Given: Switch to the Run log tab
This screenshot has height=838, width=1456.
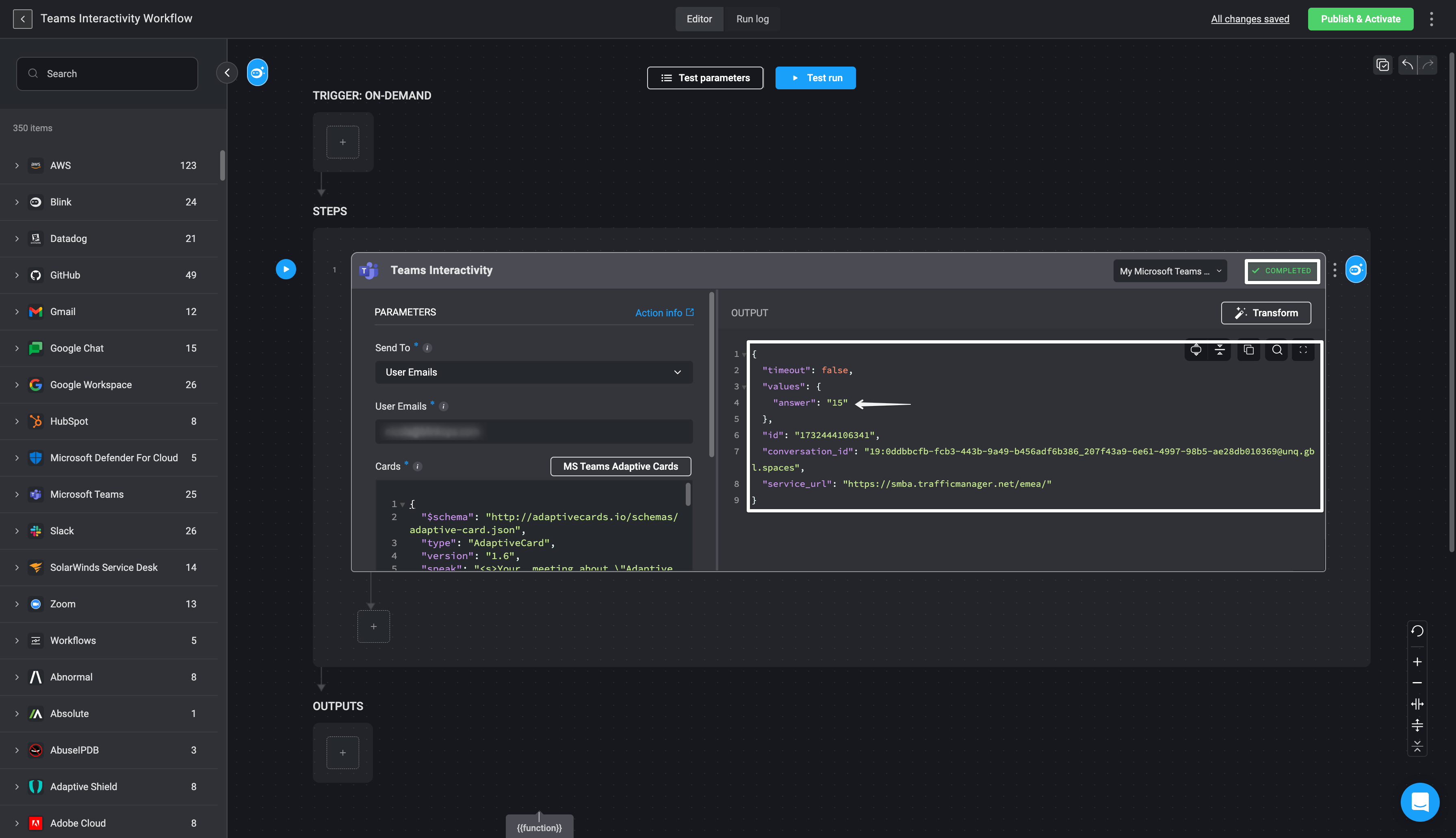Looking at the screenshot, I should (x=752, y=19).
